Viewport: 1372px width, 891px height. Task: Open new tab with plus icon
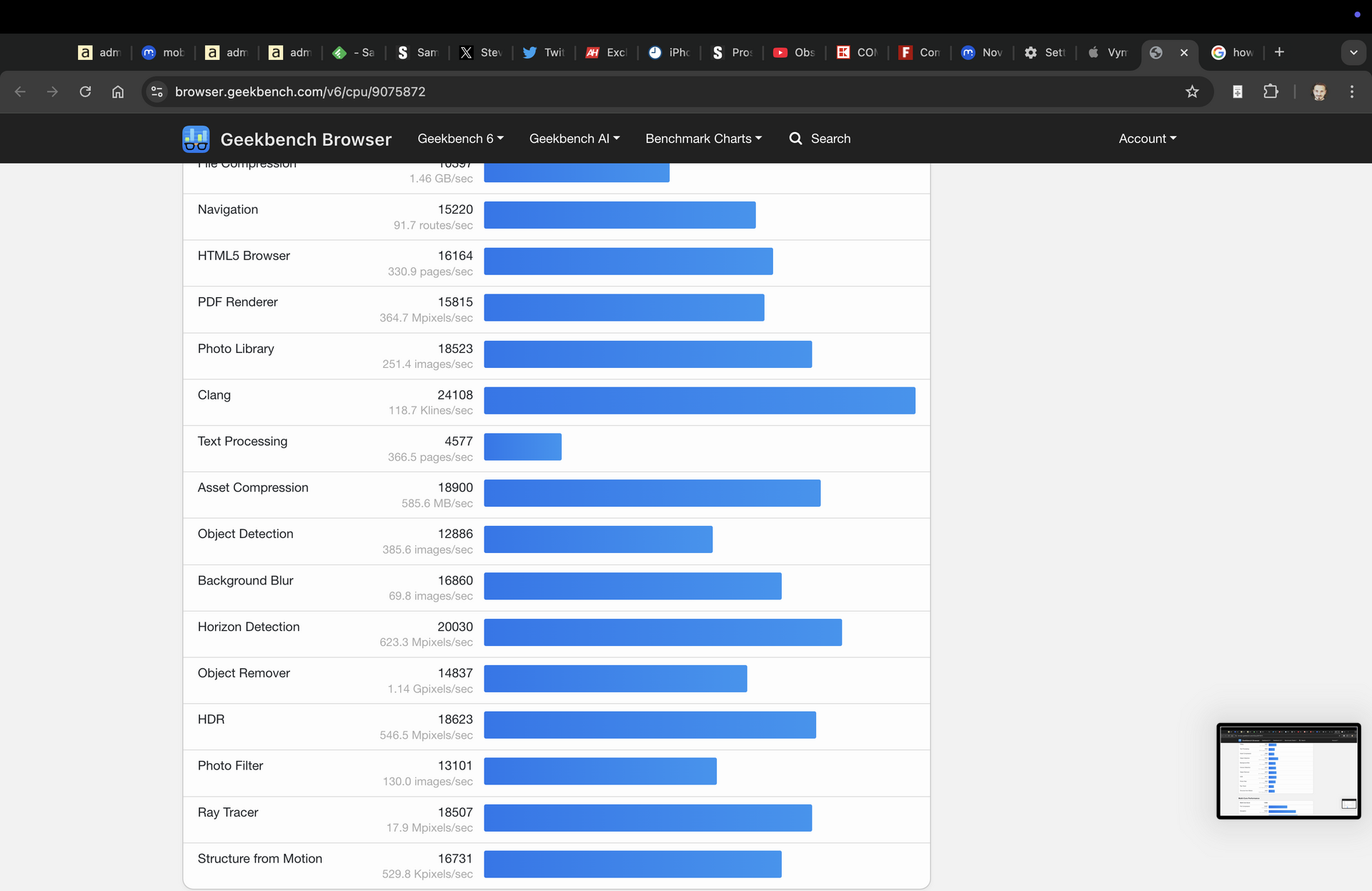click(1279, 52)
